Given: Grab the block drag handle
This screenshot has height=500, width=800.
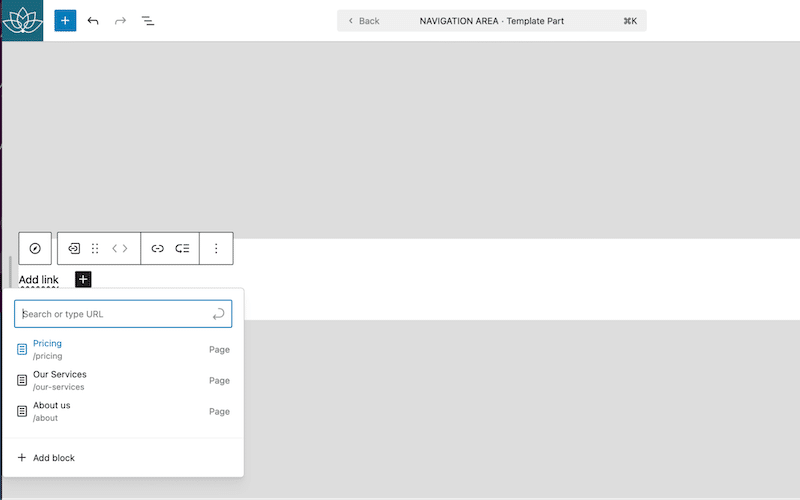Looking at the screenshot, I should point(95,248).
